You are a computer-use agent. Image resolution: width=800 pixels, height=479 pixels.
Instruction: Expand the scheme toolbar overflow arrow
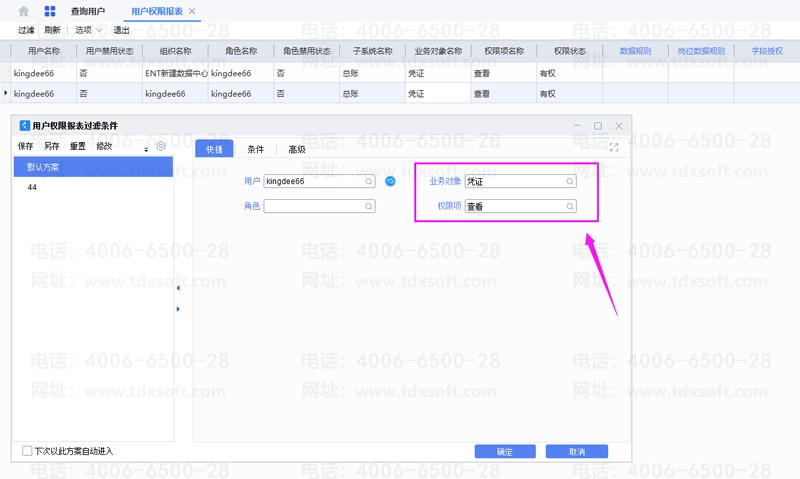point(146,149)
